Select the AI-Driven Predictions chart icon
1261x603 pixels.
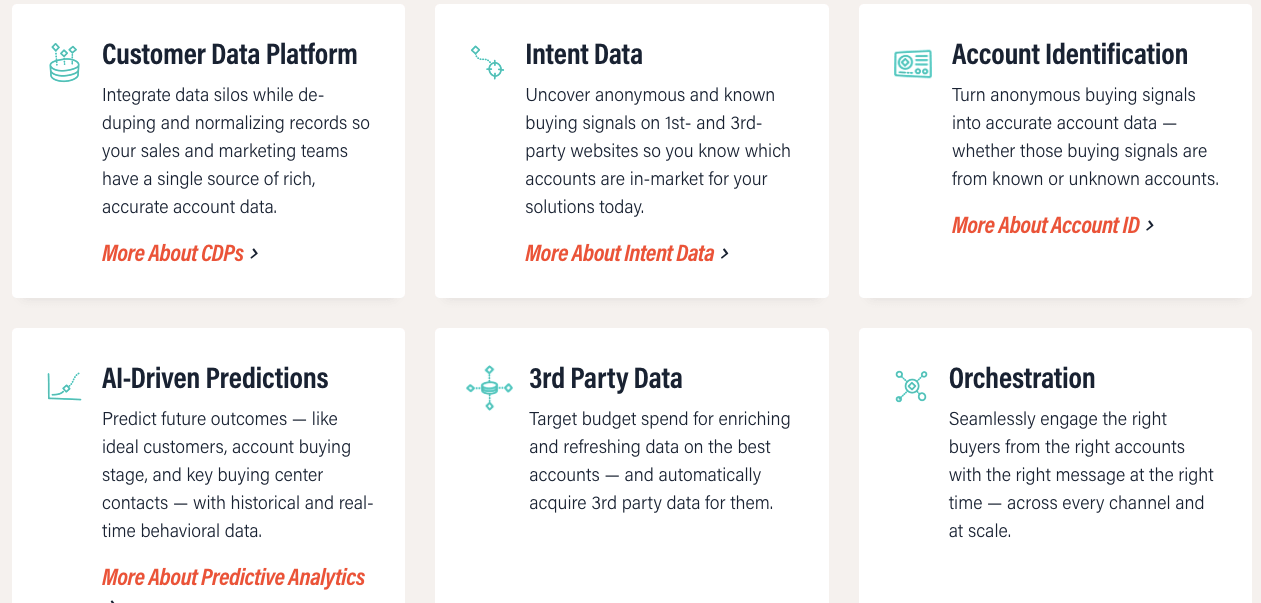click(63, 385)
